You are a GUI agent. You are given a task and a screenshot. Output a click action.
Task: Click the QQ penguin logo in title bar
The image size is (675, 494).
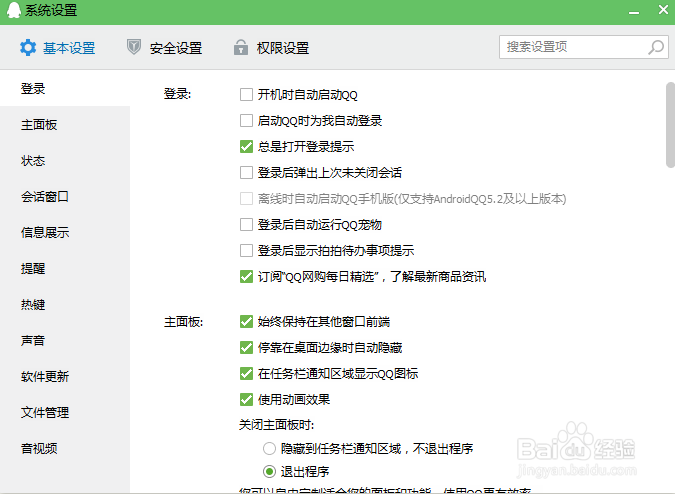[x=14, y=10]
